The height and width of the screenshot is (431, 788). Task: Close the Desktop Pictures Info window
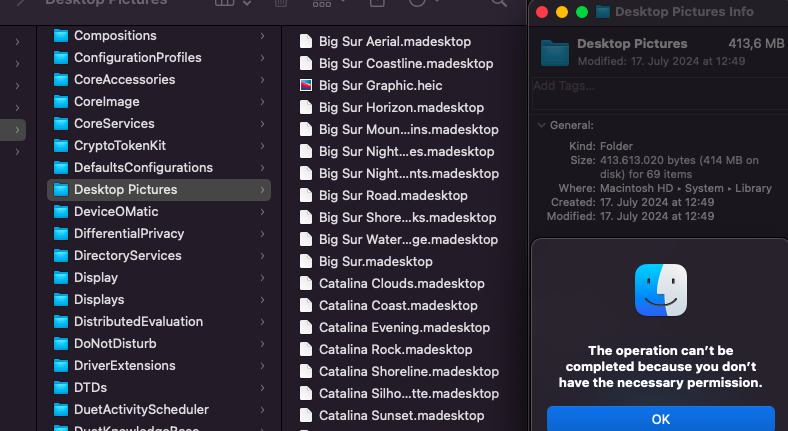[542, 12]
